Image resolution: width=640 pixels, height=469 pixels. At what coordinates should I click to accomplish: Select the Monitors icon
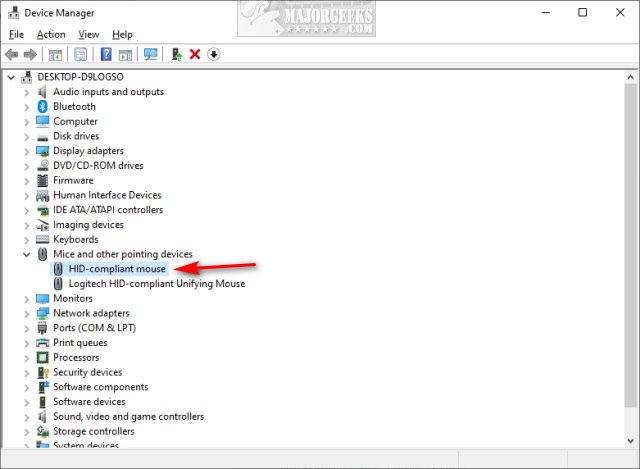(42, 299)
